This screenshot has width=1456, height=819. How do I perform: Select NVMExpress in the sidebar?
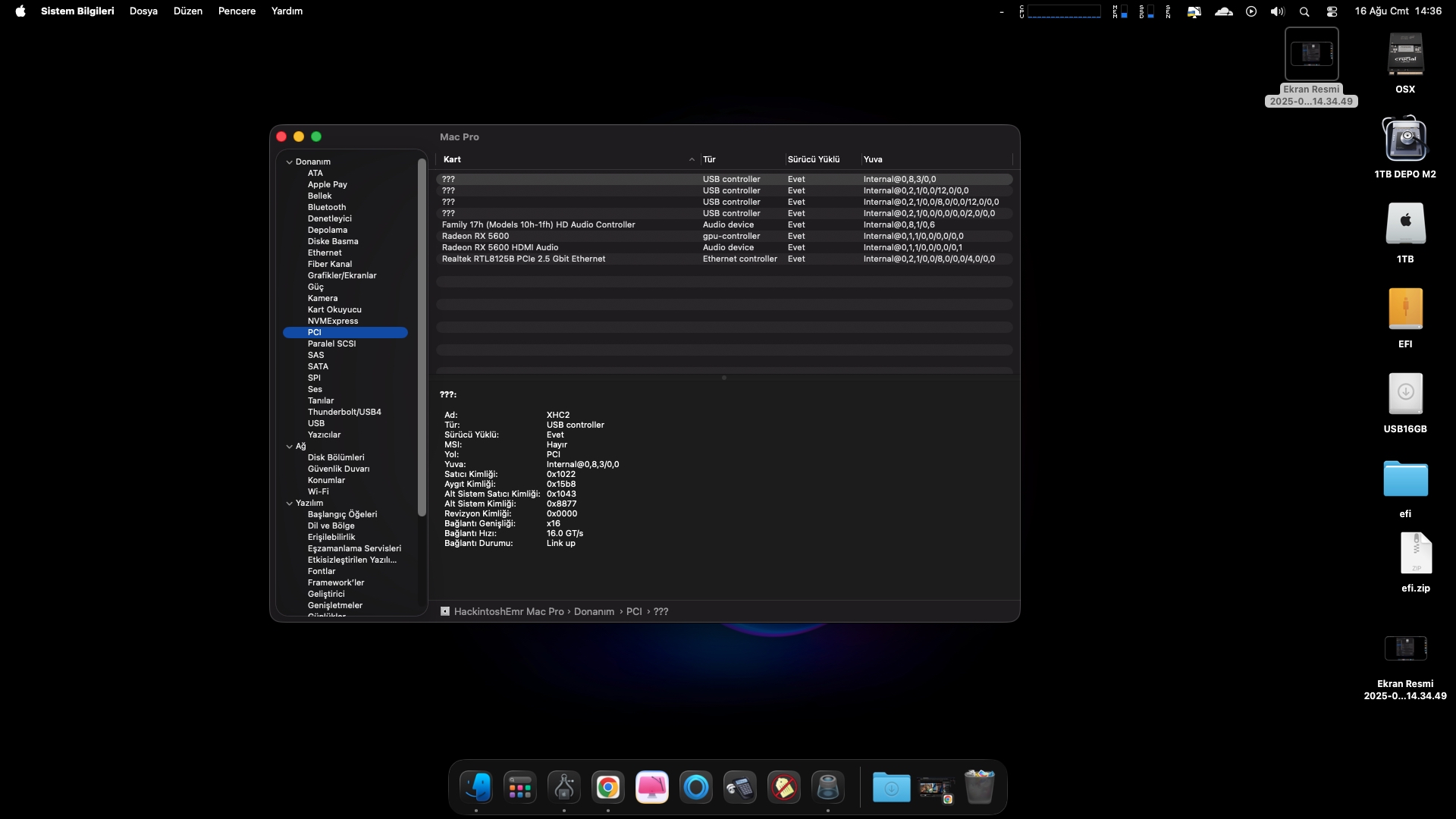pos(333,322)
